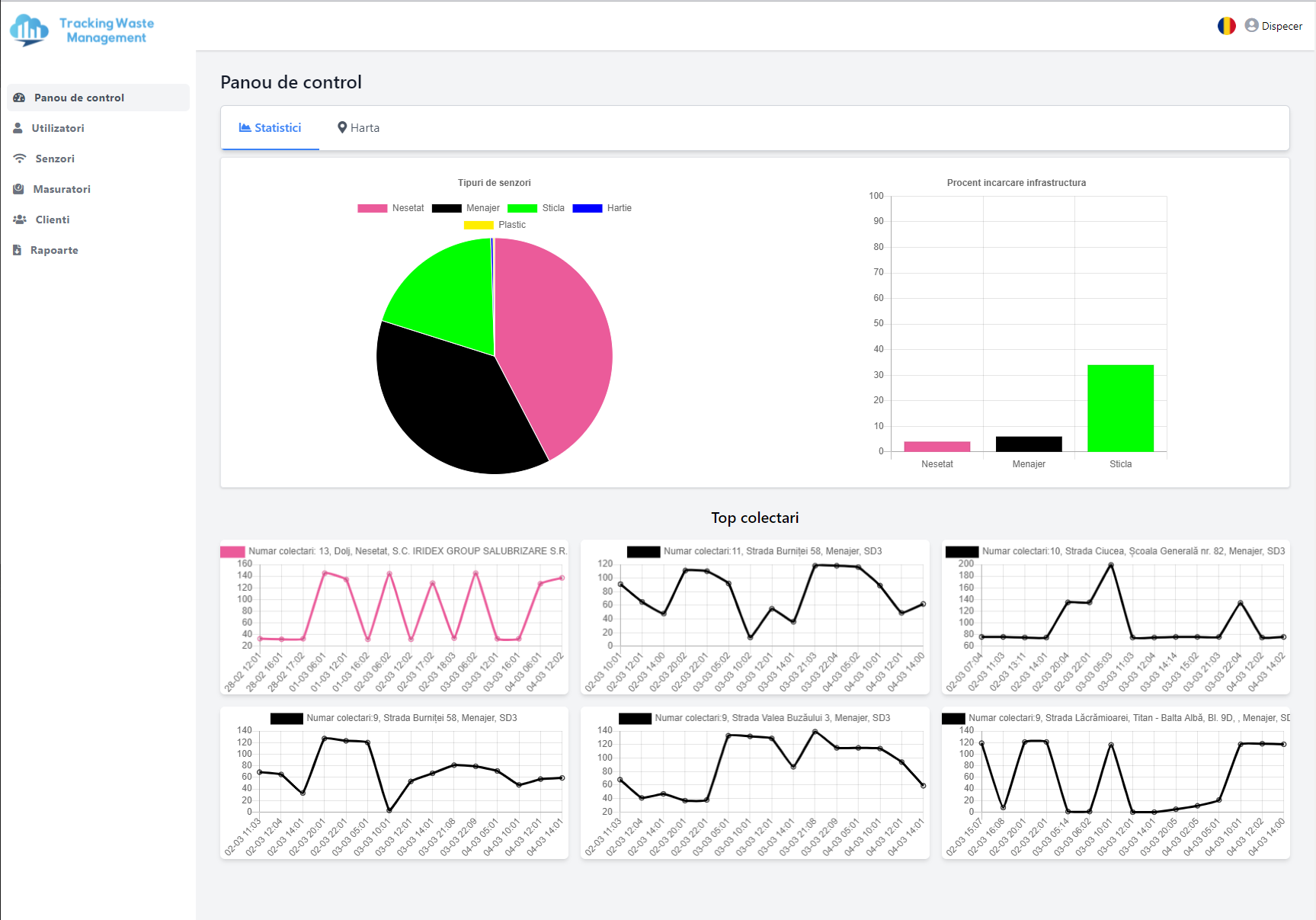Click the Procent incarcare infrastructura chart title

pyautogui.click(x=1017, y=183)
